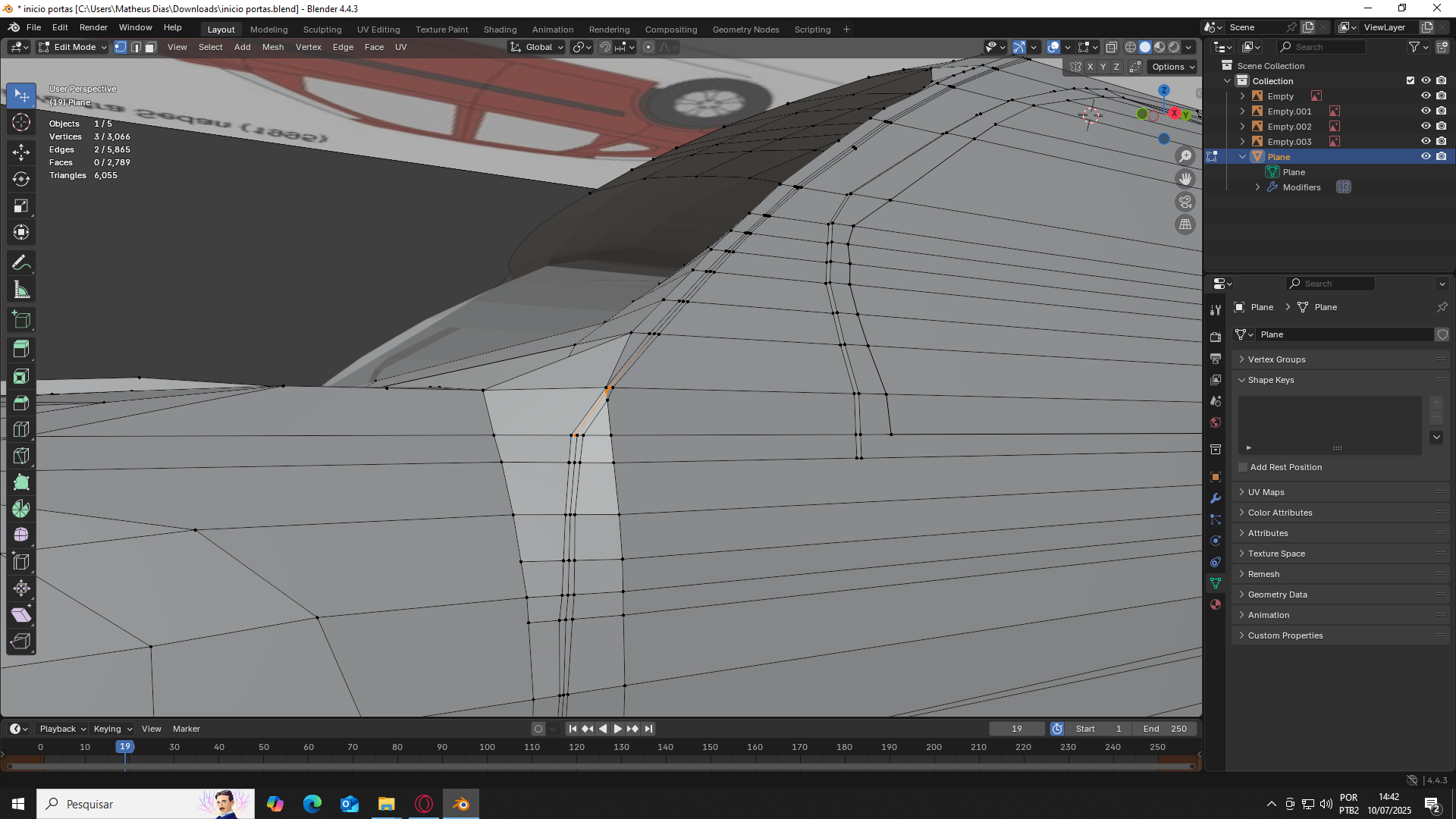This screenshot has width=1456, height=819.
Task: Select the Bevel tool
Action: click(x=21, y=403)
